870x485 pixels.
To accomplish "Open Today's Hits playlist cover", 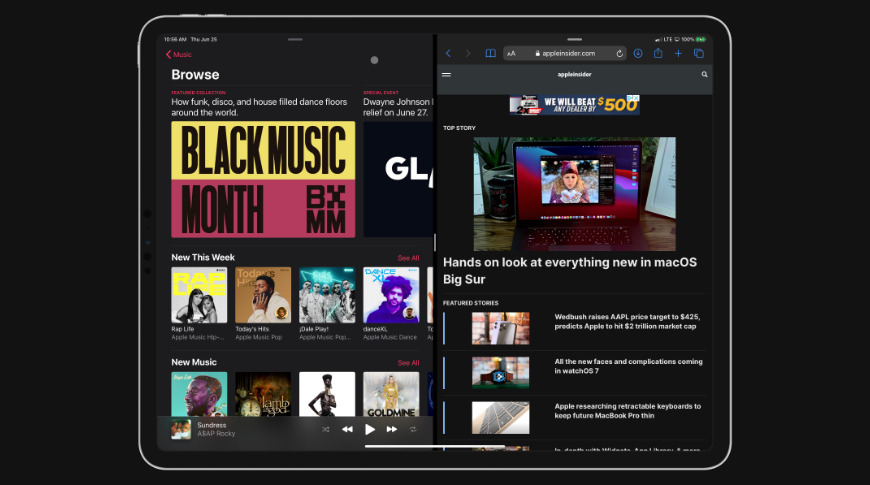I will 263,295.
